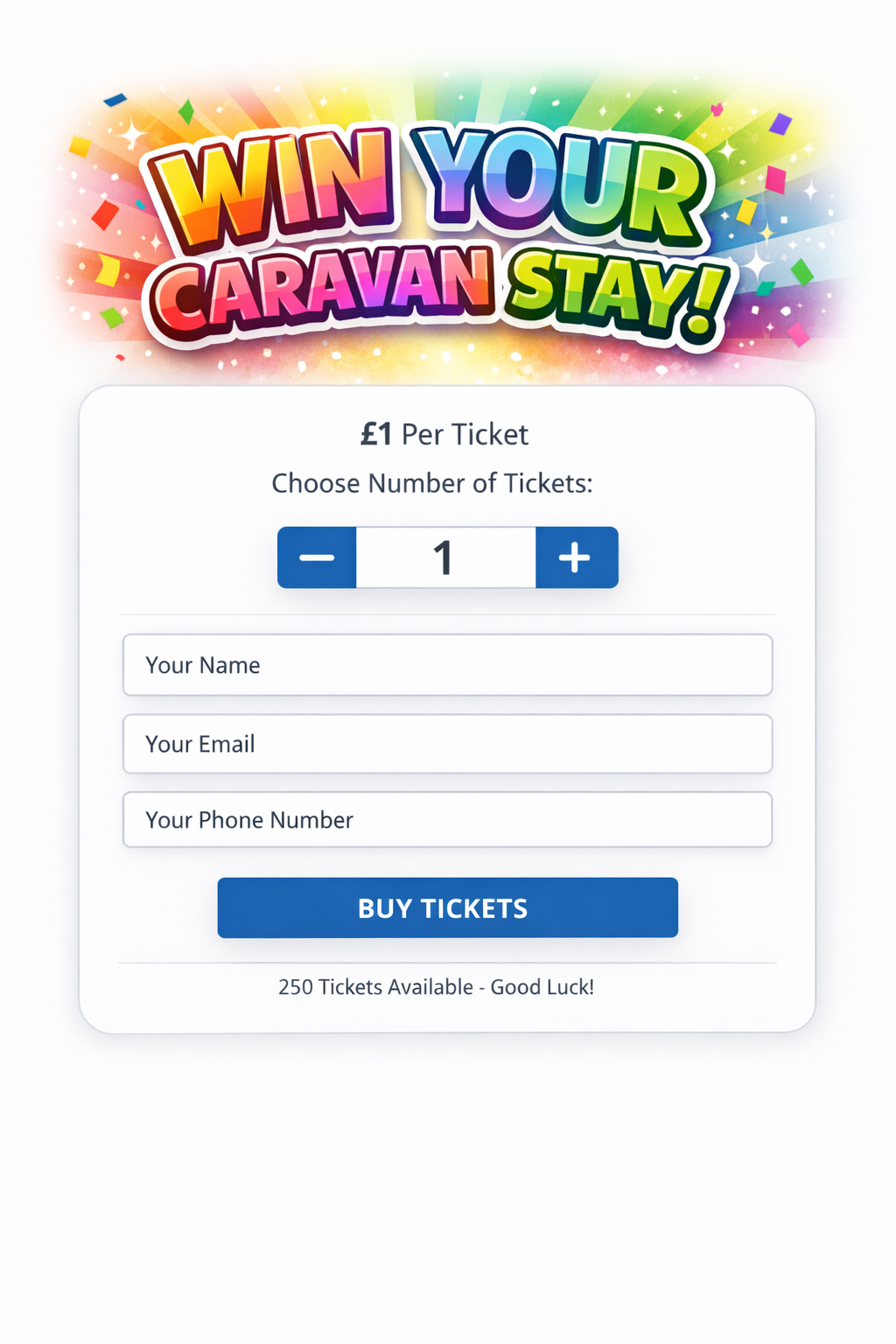Screen dimensions: 896x1344
Task: Click the large white sparkle right of STAY!
Action: [756, 262]
